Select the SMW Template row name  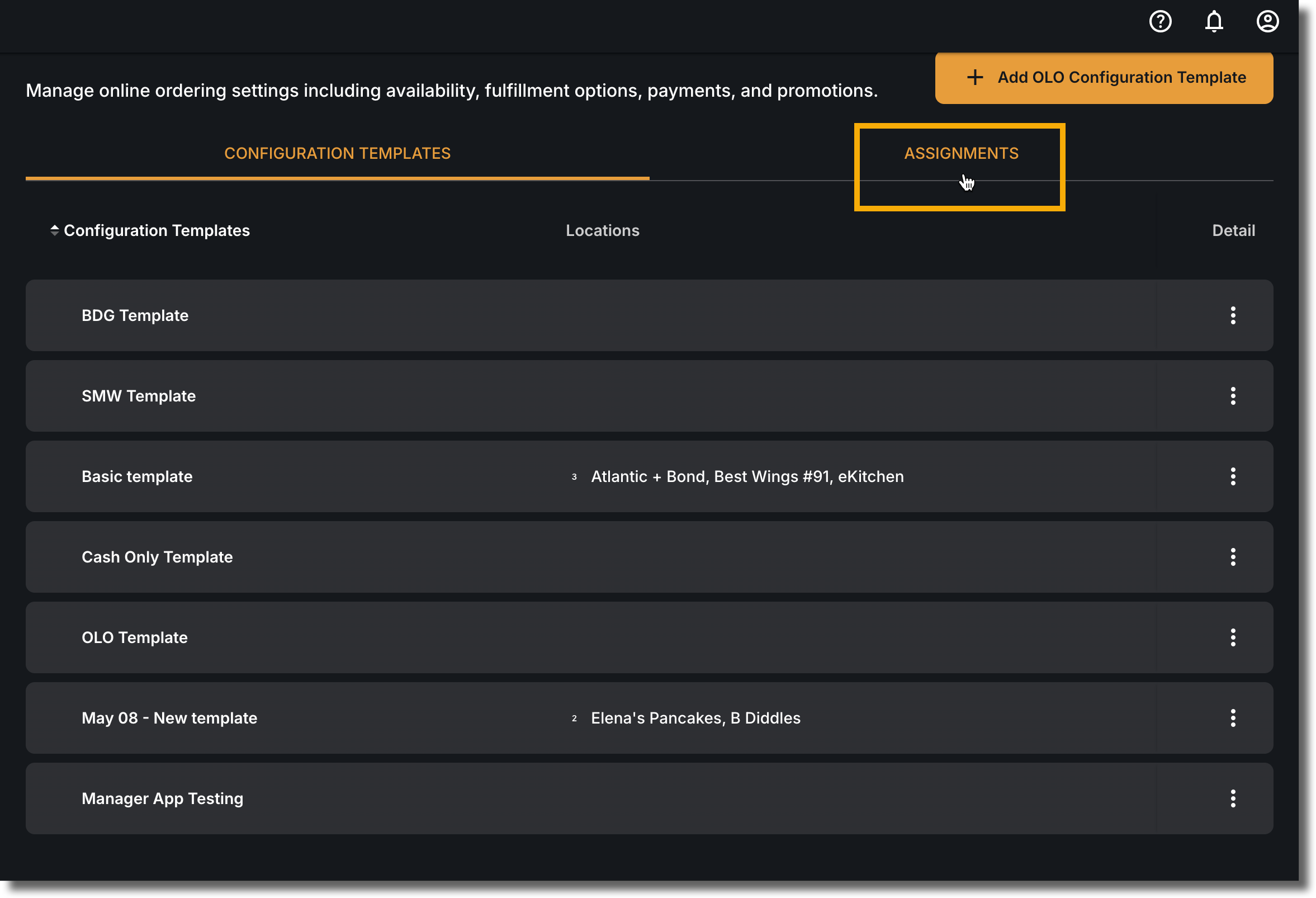pos(139,396)
